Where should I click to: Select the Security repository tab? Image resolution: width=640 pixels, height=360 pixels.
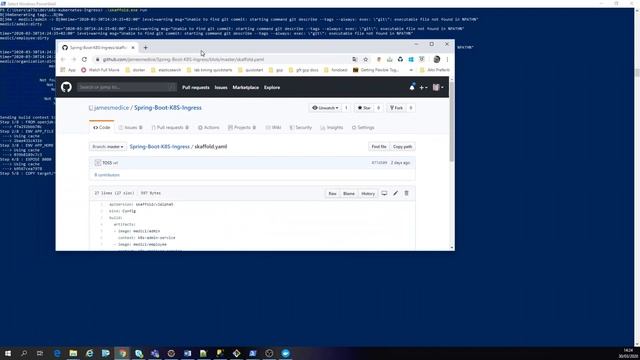tap(300, 127)
